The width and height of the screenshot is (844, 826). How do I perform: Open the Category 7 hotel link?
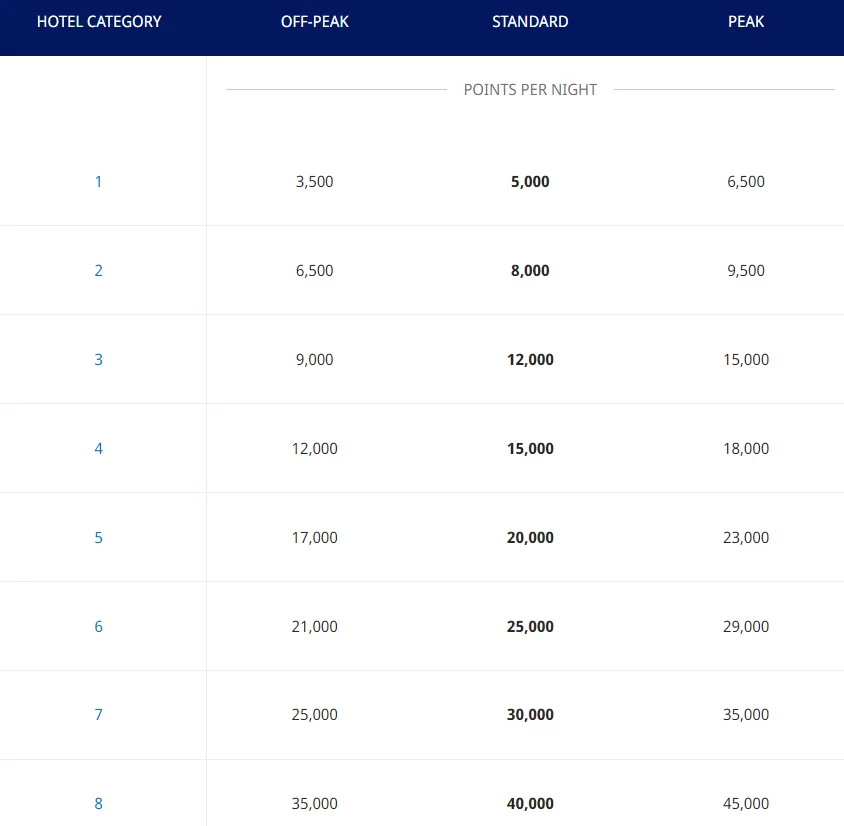pyautogui.click(x=98, y=714)
